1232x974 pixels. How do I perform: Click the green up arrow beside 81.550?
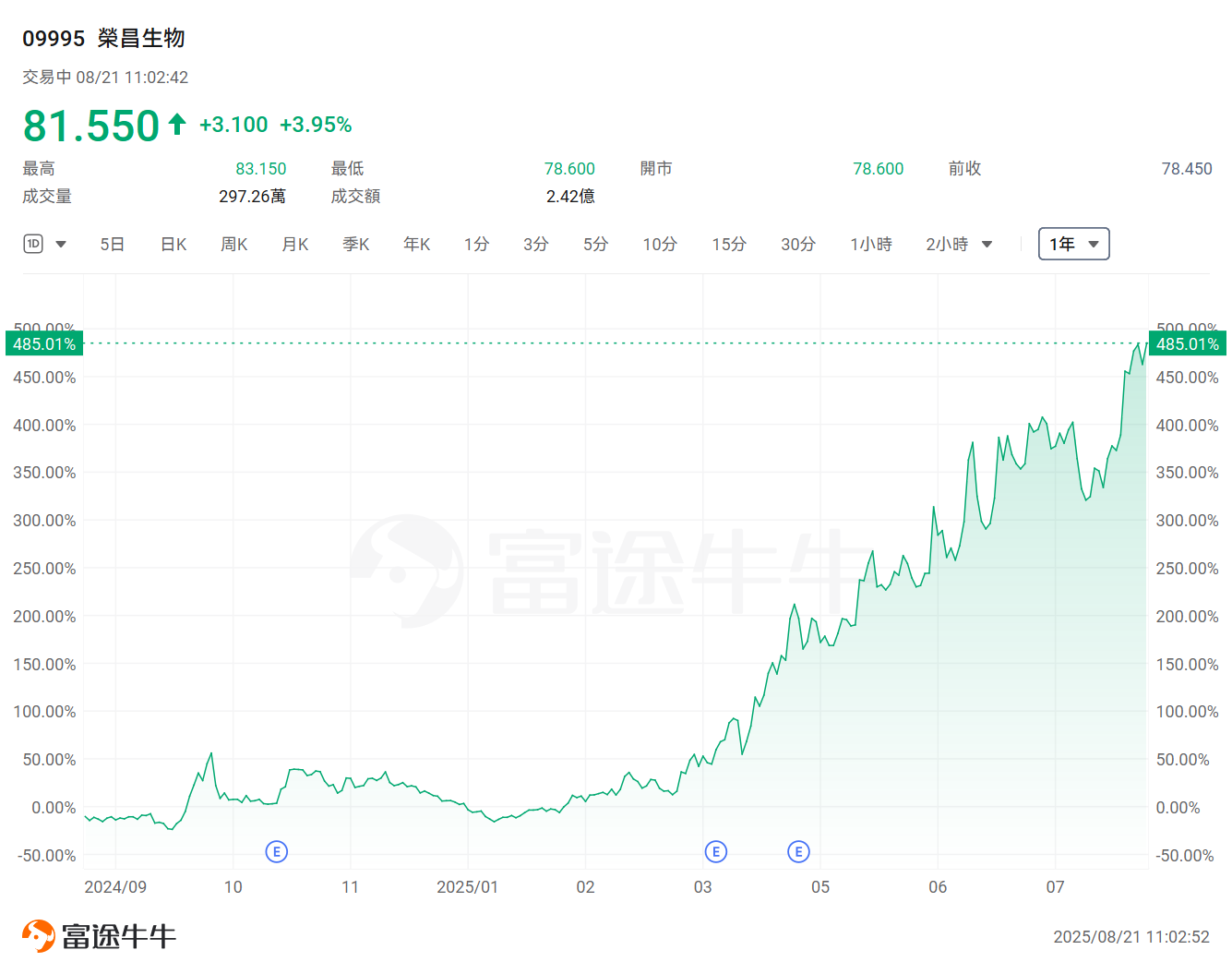coord(176,123)
